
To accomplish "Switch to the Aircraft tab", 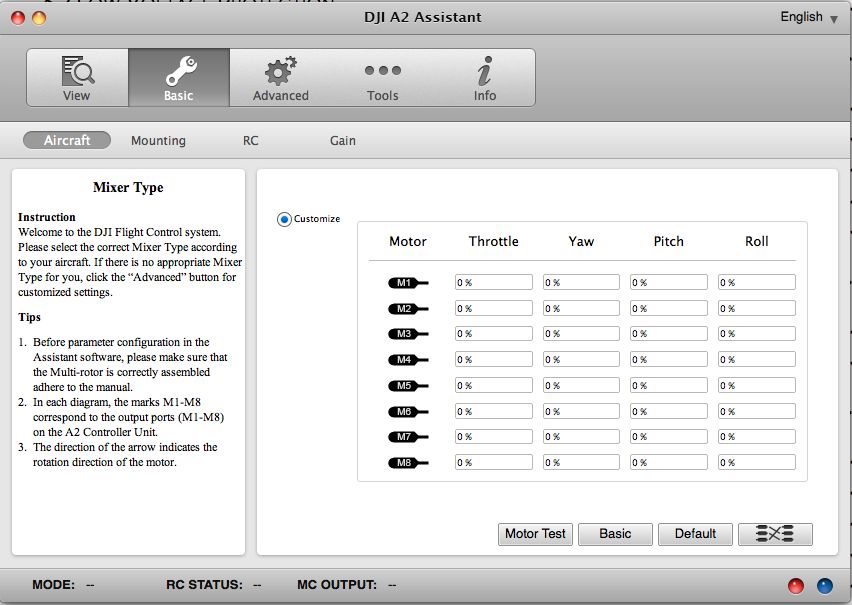I will click(x=67, y=140).
